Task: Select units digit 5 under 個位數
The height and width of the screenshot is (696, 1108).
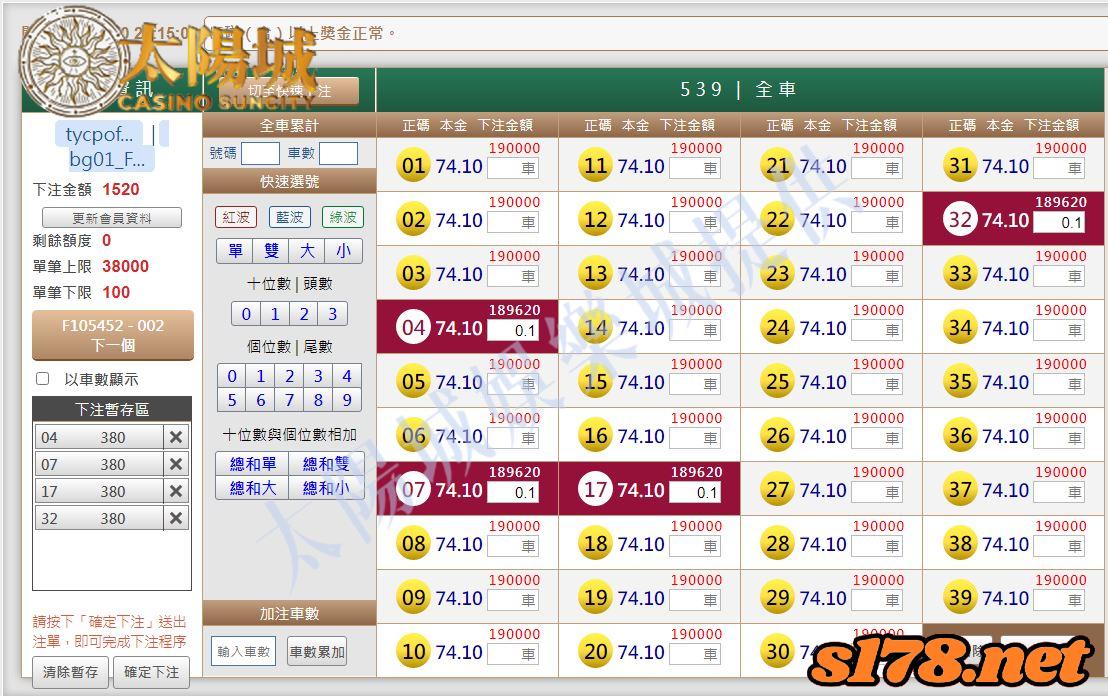Action: tap(232, 400)
